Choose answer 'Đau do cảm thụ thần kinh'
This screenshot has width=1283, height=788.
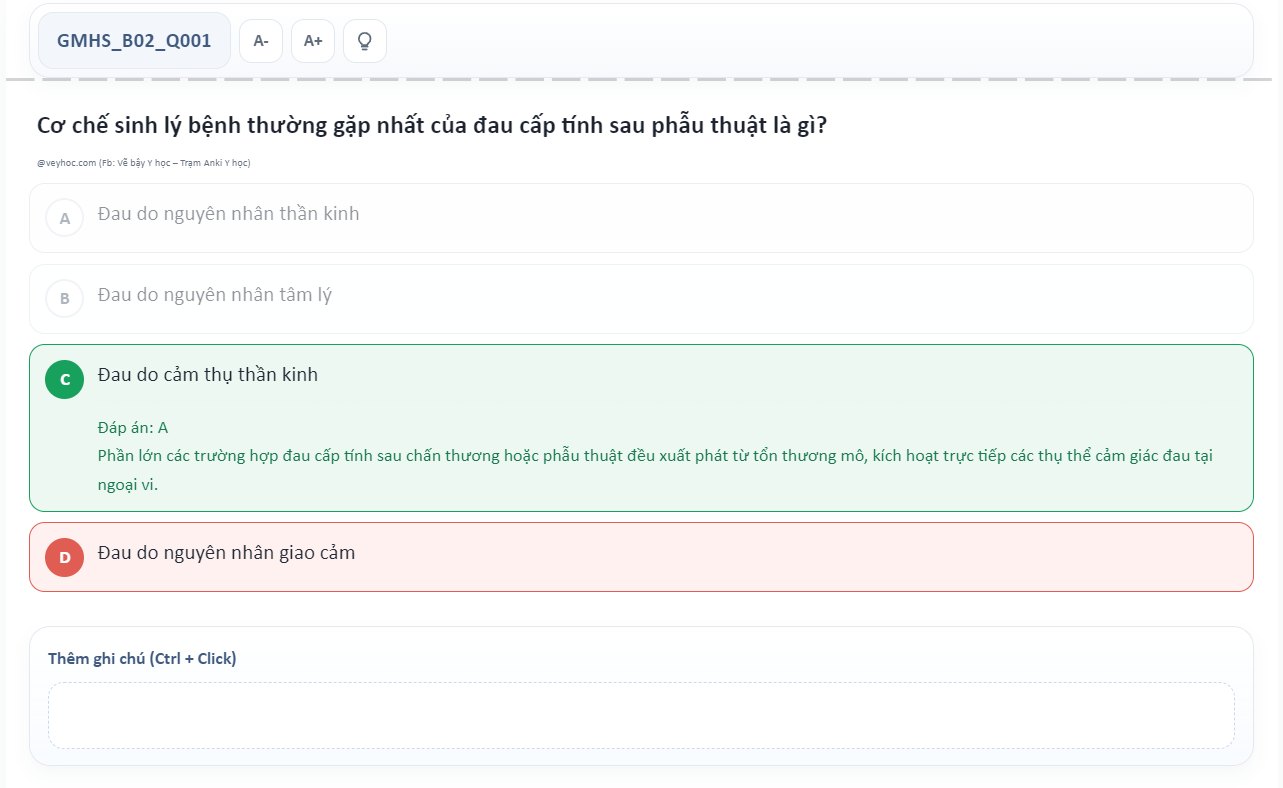(208, 375)
